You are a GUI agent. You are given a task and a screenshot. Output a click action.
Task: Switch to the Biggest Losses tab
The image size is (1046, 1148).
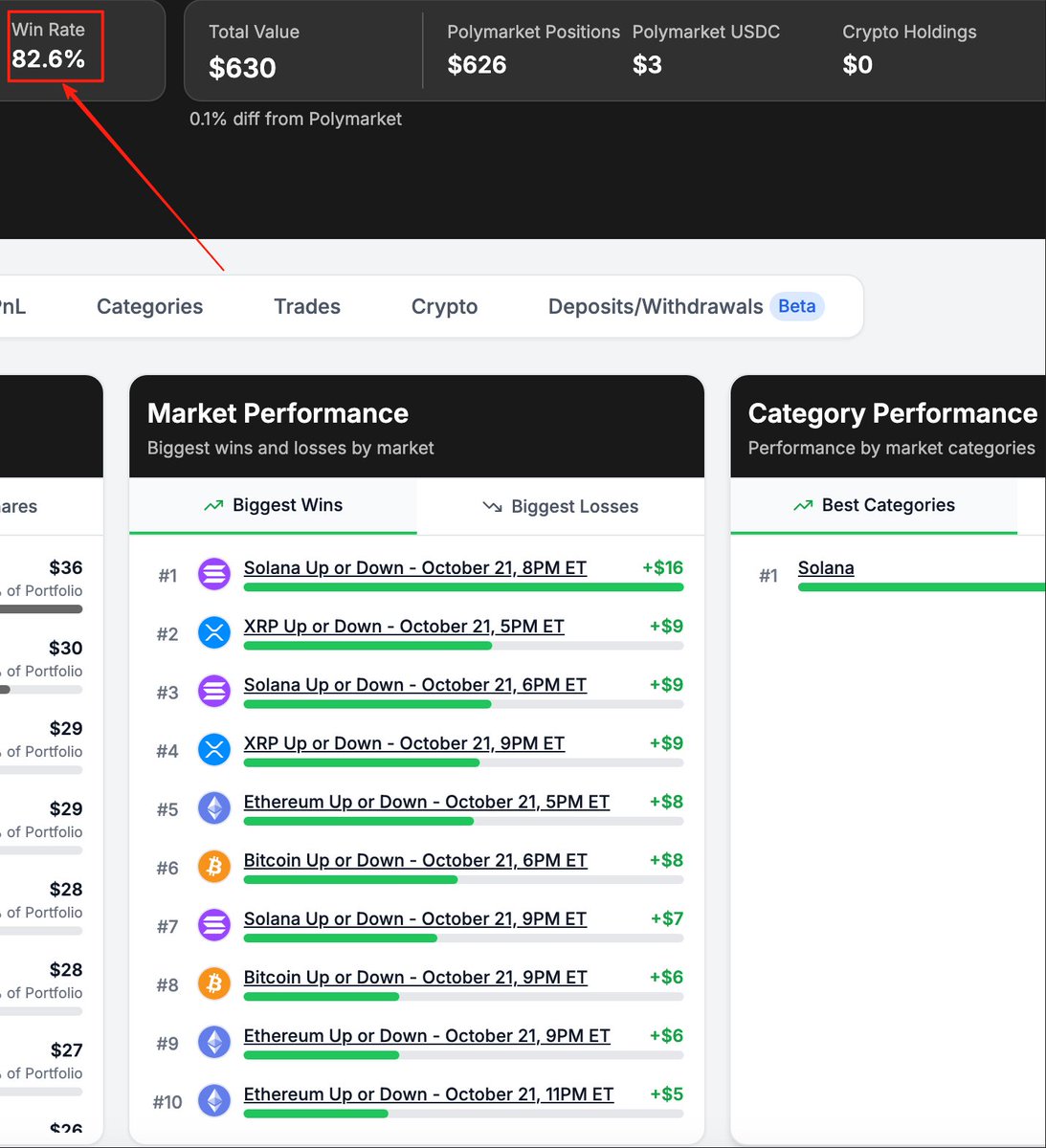(561, 506)
